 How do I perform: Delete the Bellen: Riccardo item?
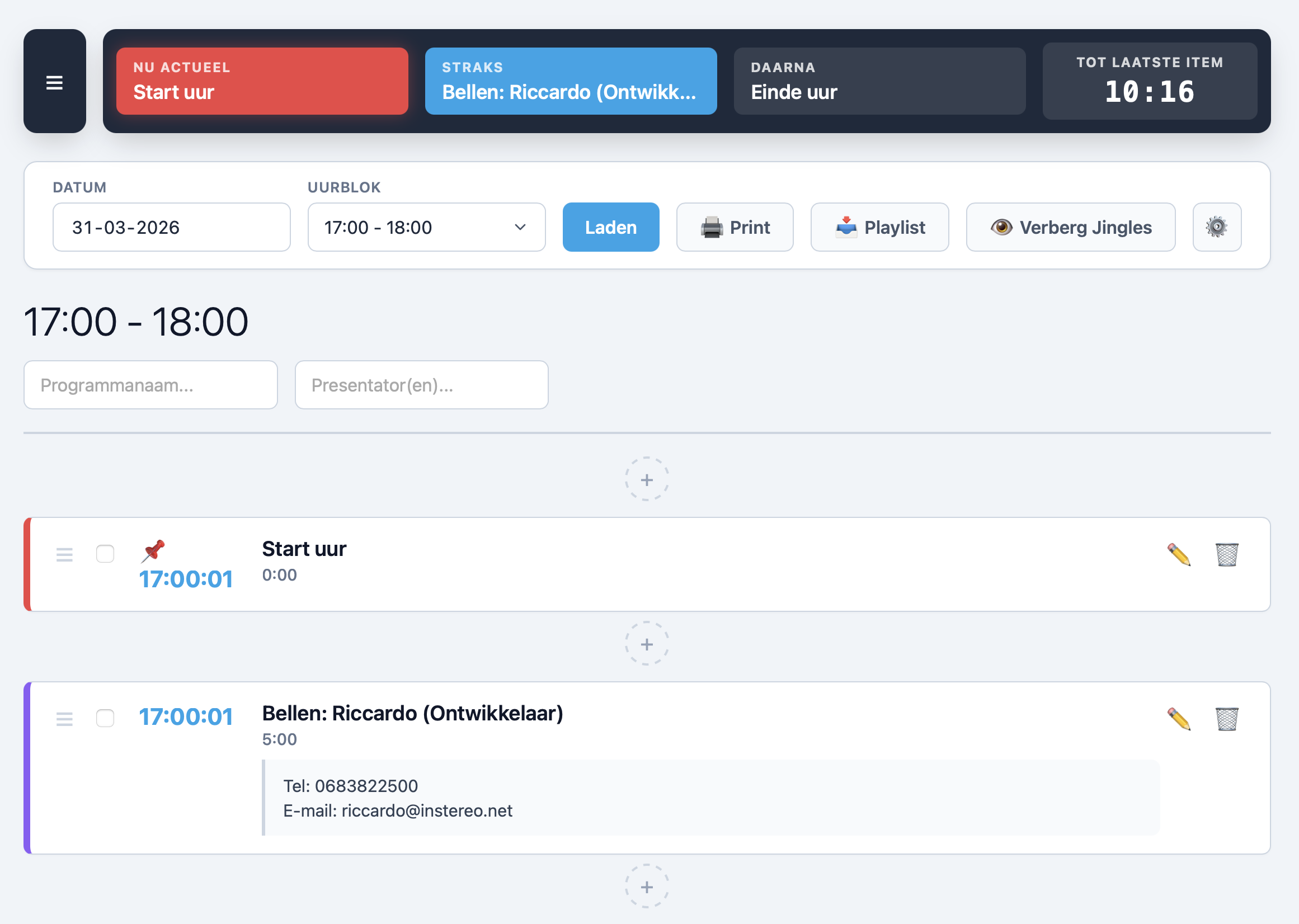[1227, 719]
